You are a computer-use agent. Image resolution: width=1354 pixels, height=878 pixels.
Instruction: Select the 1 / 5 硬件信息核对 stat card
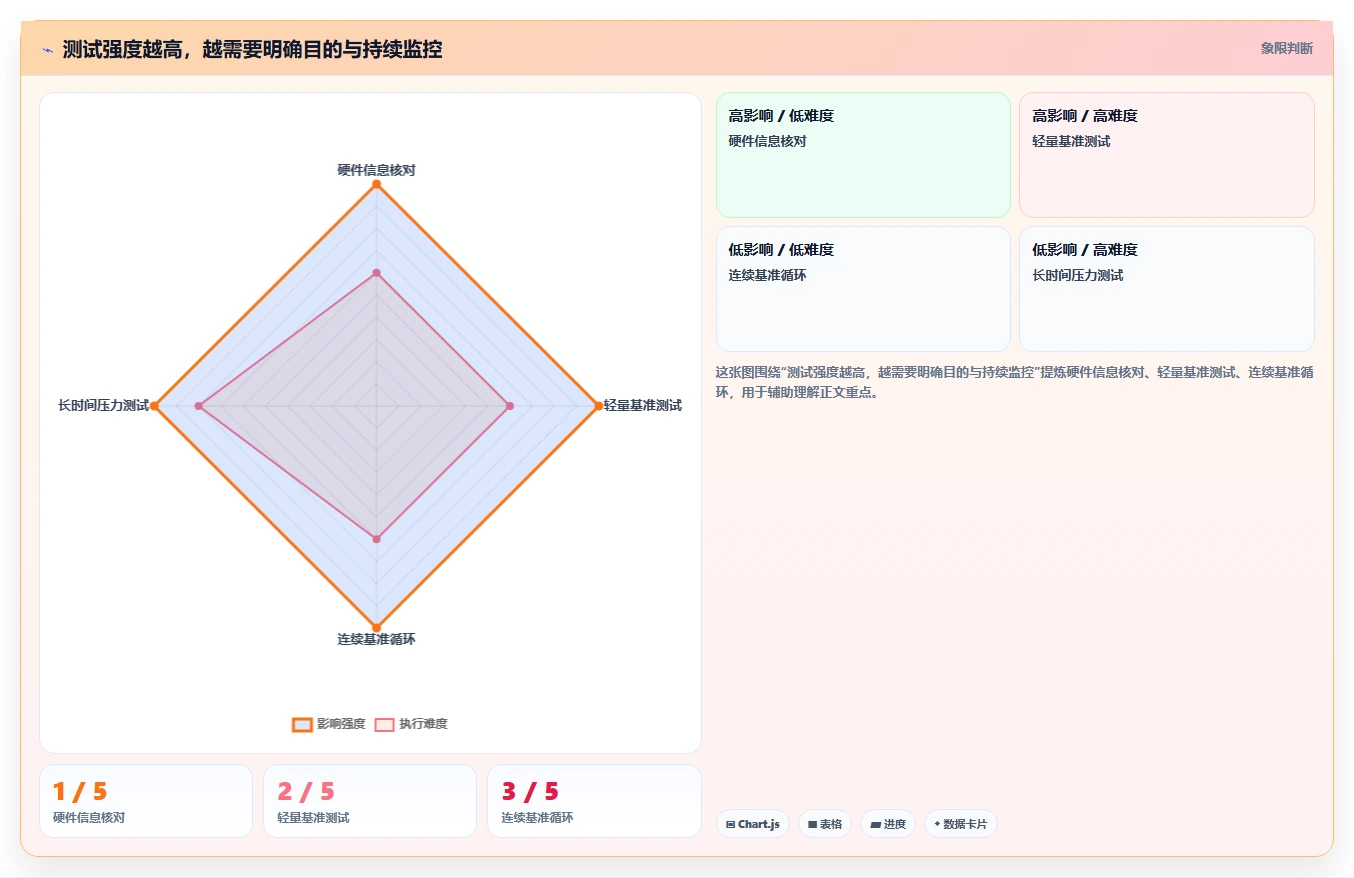146,801
